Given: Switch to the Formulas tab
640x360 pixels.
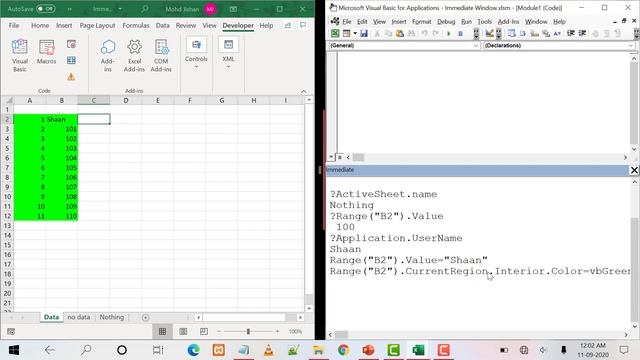Looking at the screenshot, I should [x=136, y=25].
